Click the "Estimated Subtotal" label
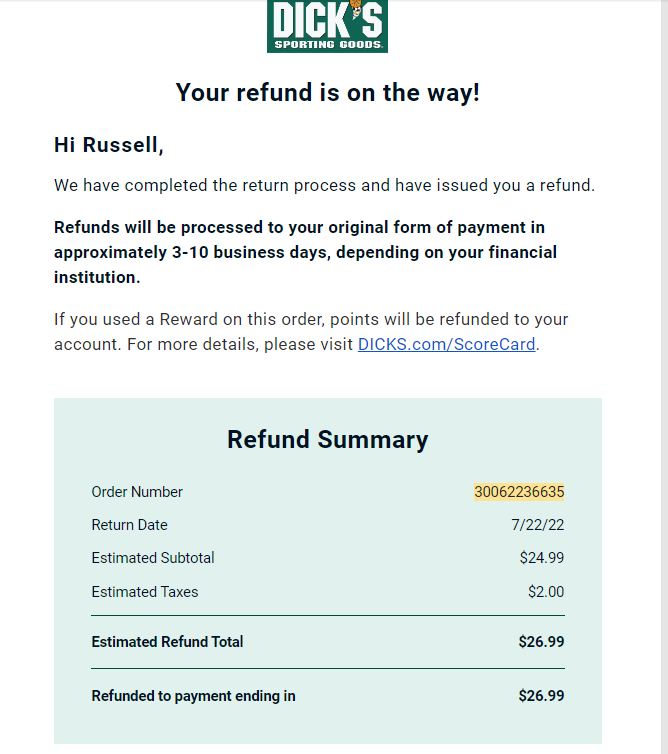Viewport: 668px width, 754px height. point(153,558)
